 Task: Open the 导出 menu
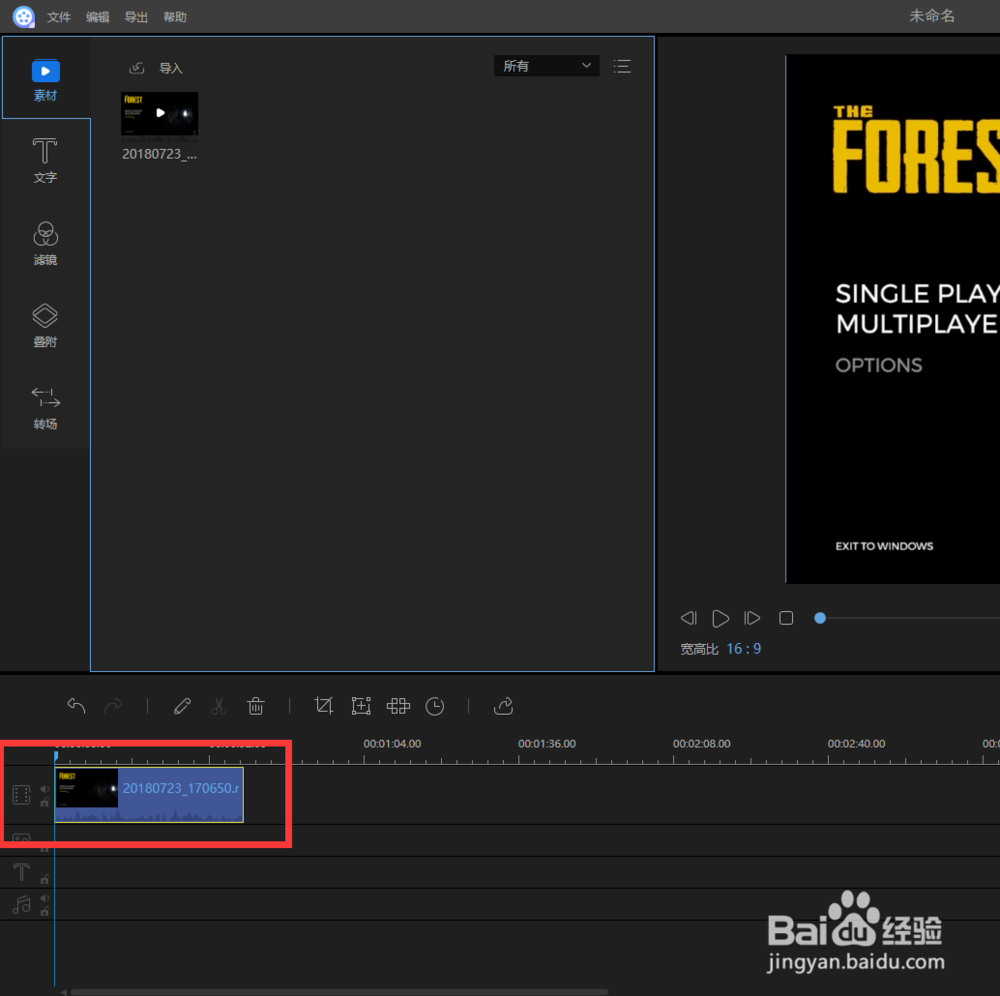(x=136, y=17)
